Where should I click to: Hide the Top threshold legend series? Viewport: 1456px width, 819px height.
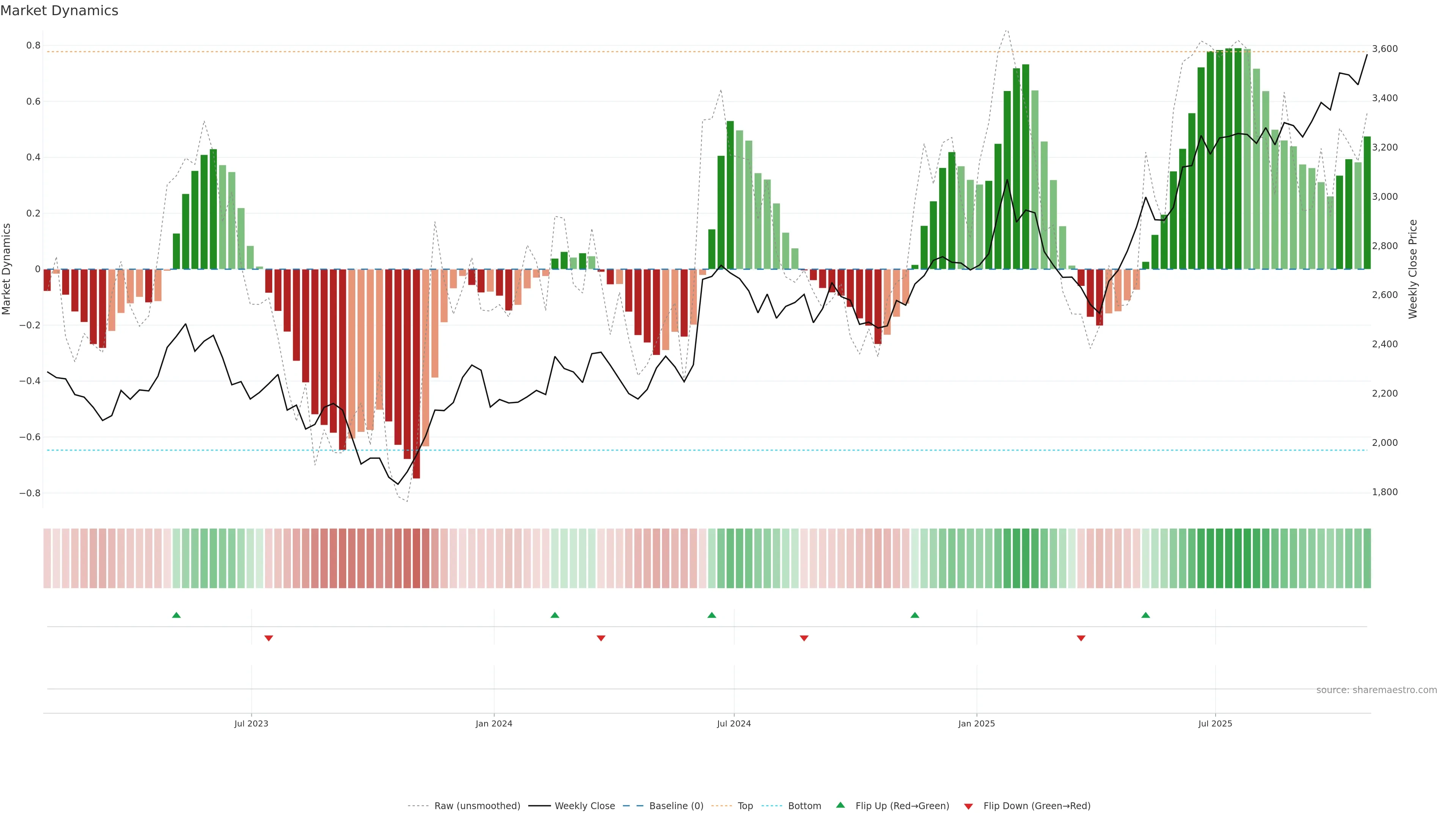pos(745,806)
